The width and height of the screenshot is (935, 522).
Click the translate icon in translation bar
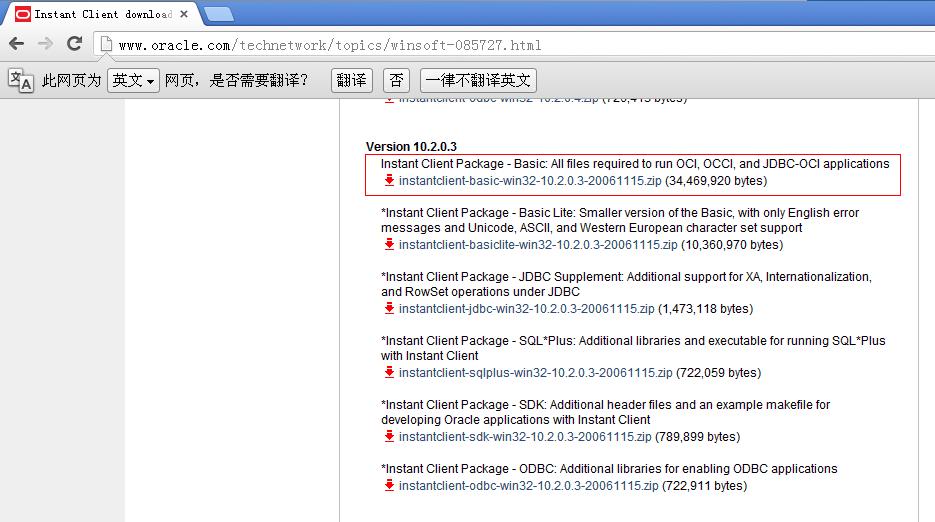pos(21,81)
